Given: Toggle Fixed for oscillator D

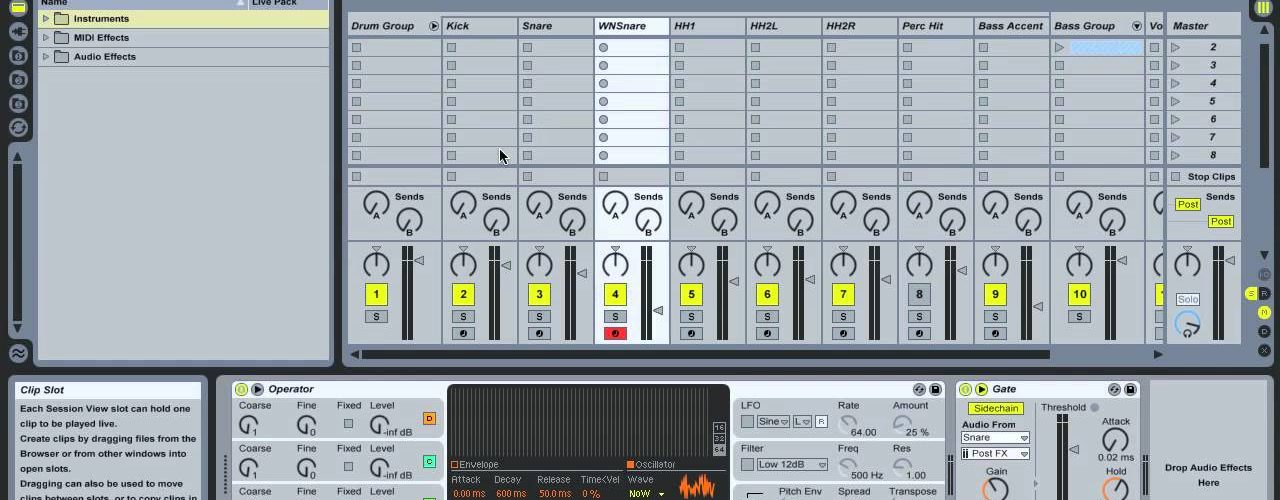Looking at the screenshot, I should click(x=348, y=424).
